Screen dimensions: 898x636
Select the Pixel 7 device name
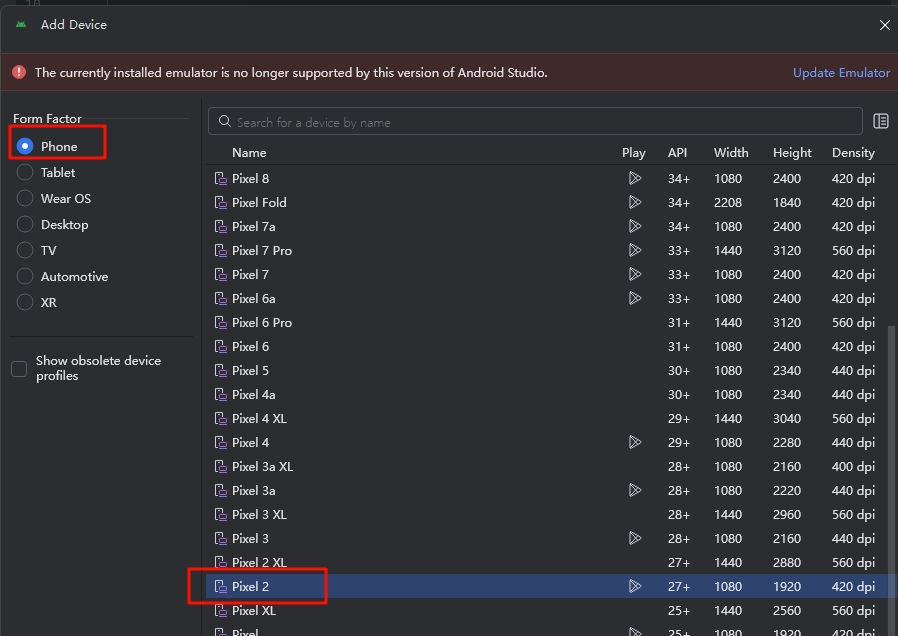[x=250, y=275]
